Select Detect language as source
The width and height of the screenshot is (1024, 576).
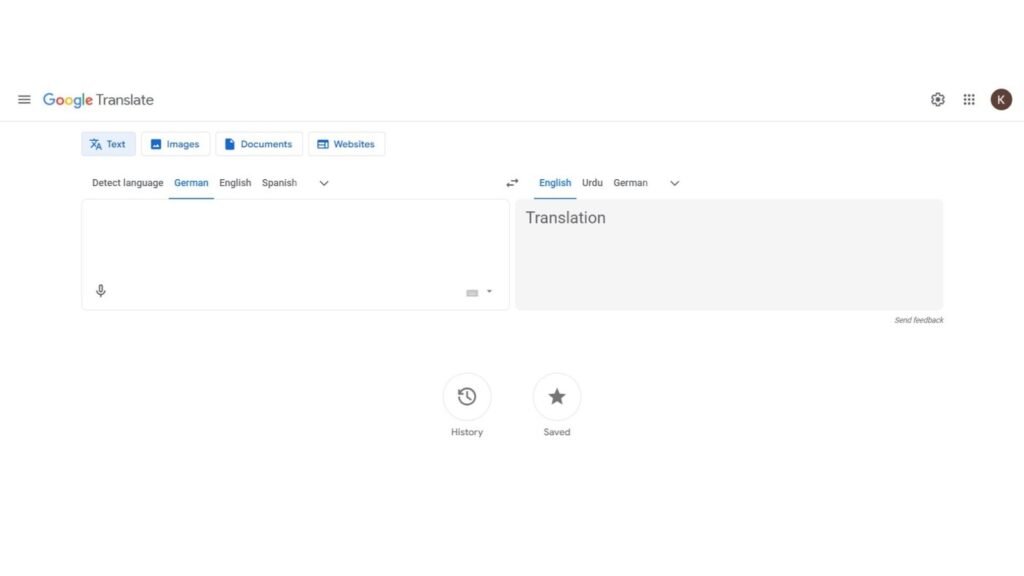pos(127,183)
